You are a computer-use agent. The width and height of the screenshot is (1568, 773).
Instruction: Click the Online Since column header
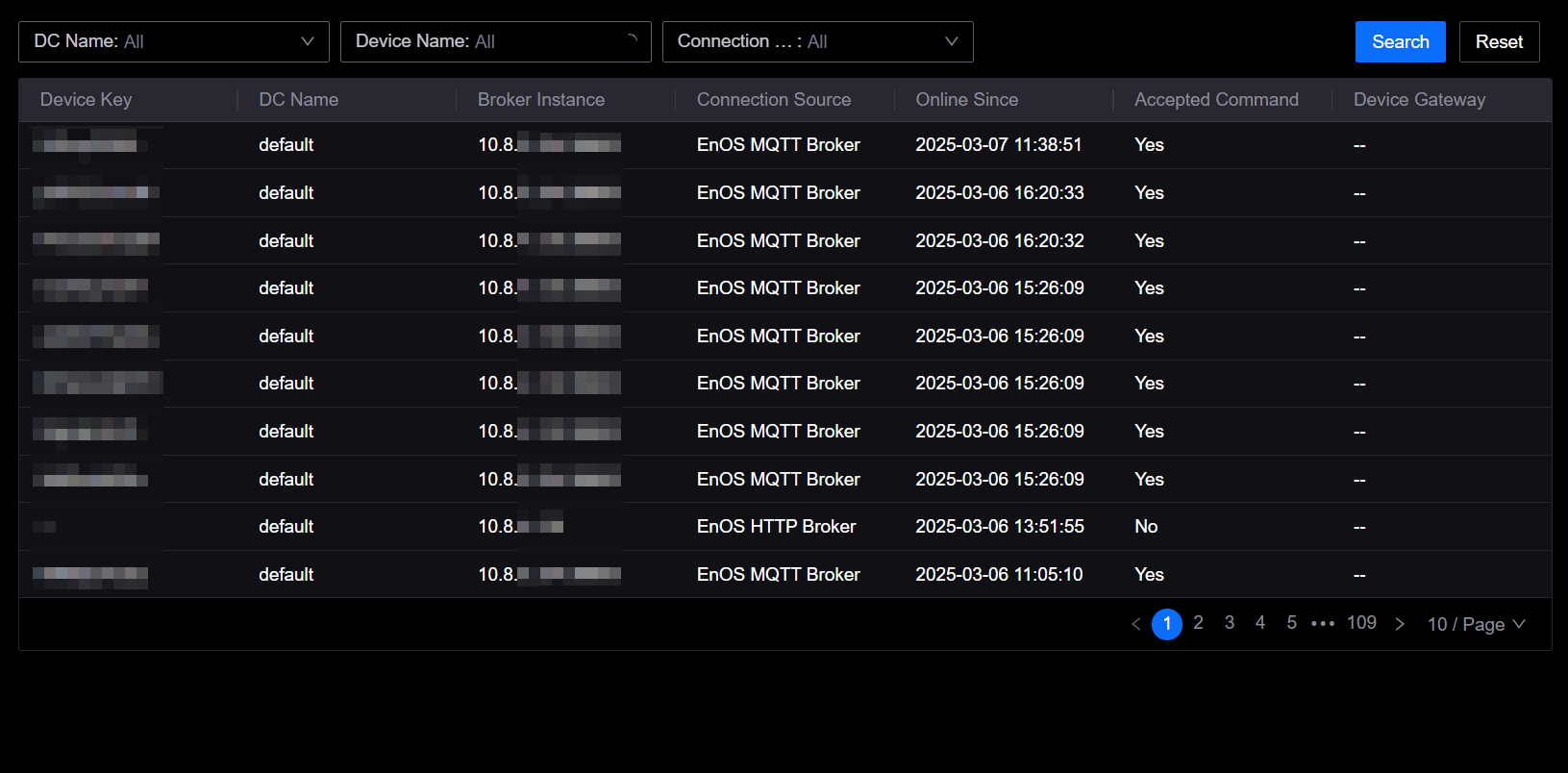point(966,100)
